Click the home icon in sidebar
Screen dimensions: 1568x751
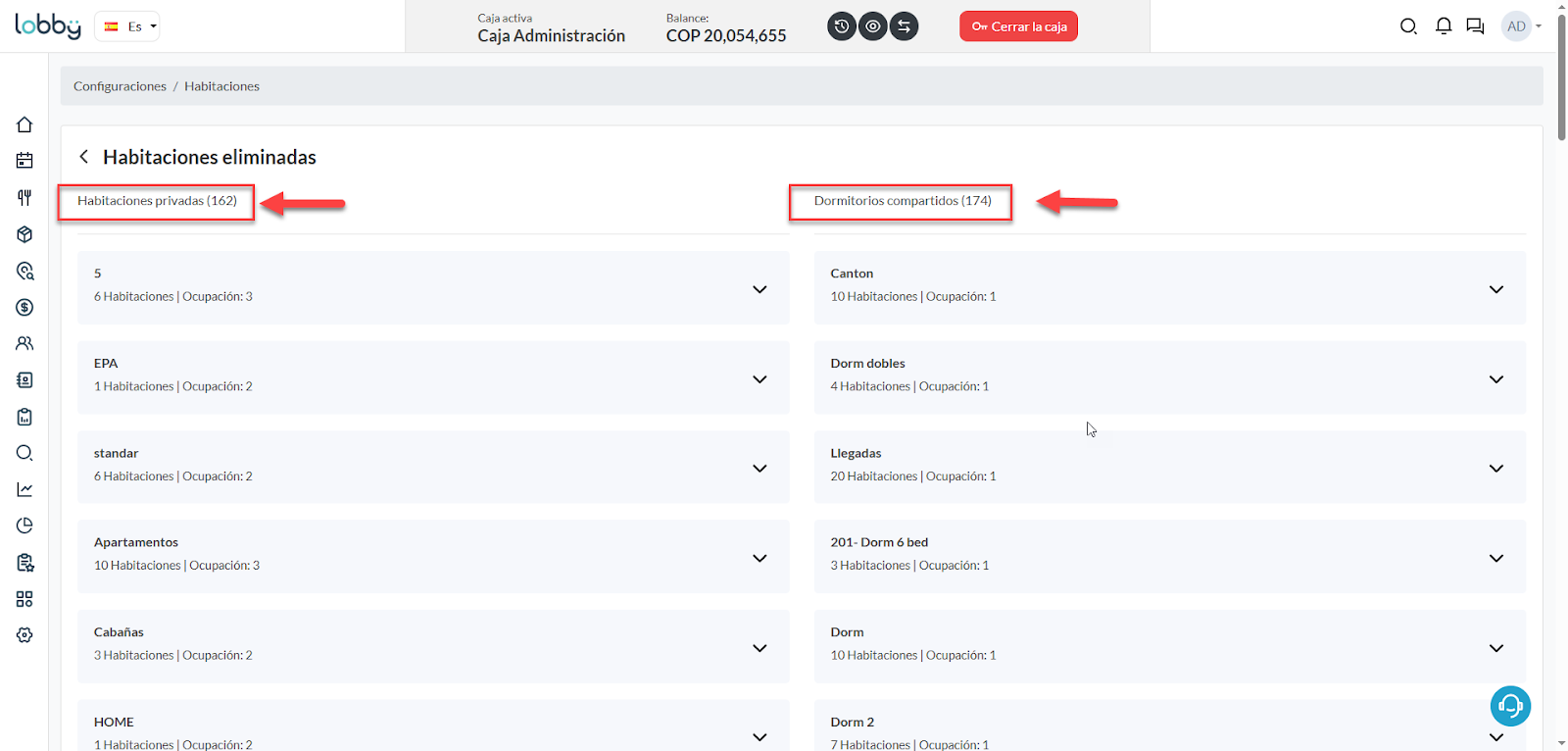pyautogui.click(x=24, y=125)
